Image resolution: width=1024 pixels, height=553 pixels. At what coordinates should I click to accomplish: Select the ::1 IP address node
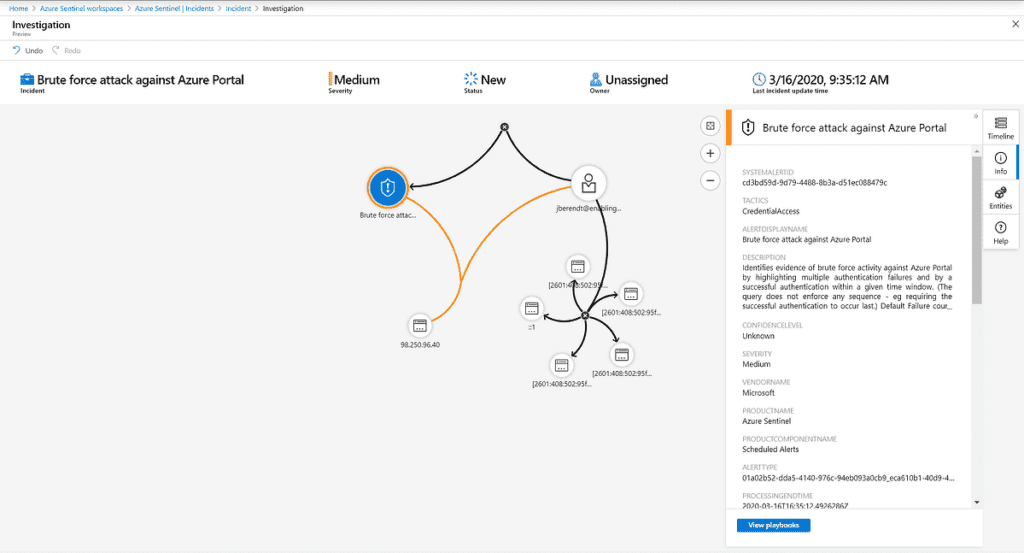click(532, 308)
